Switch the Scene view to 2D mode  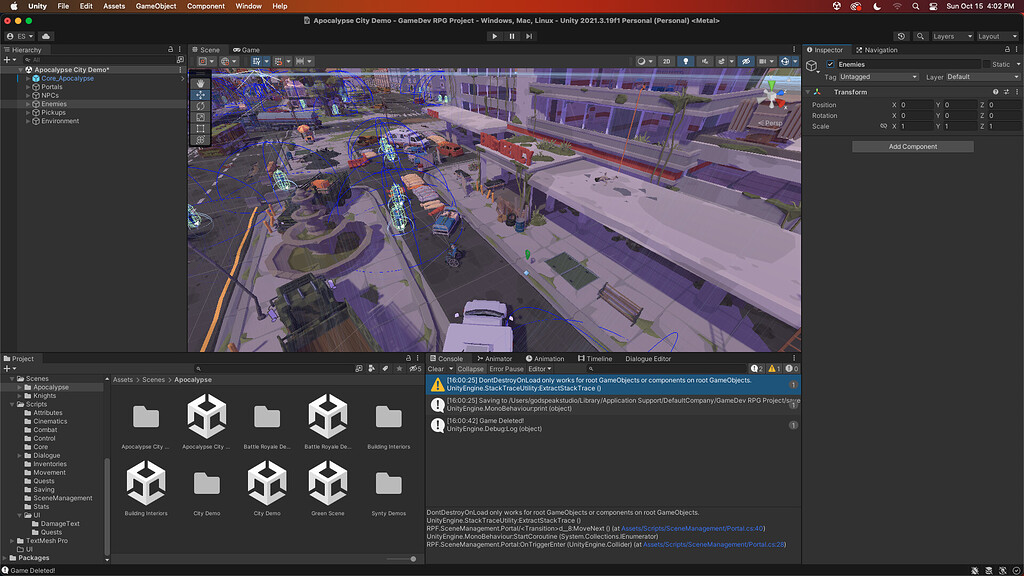667,61
